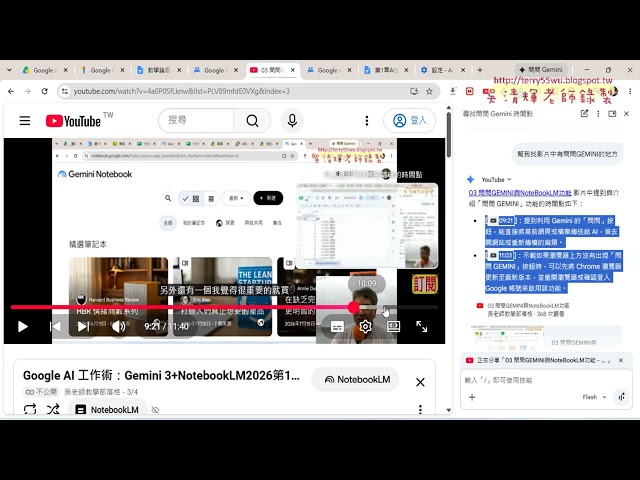
Task: Click the YouTube search magnifier button
Action: click(252, 121)
